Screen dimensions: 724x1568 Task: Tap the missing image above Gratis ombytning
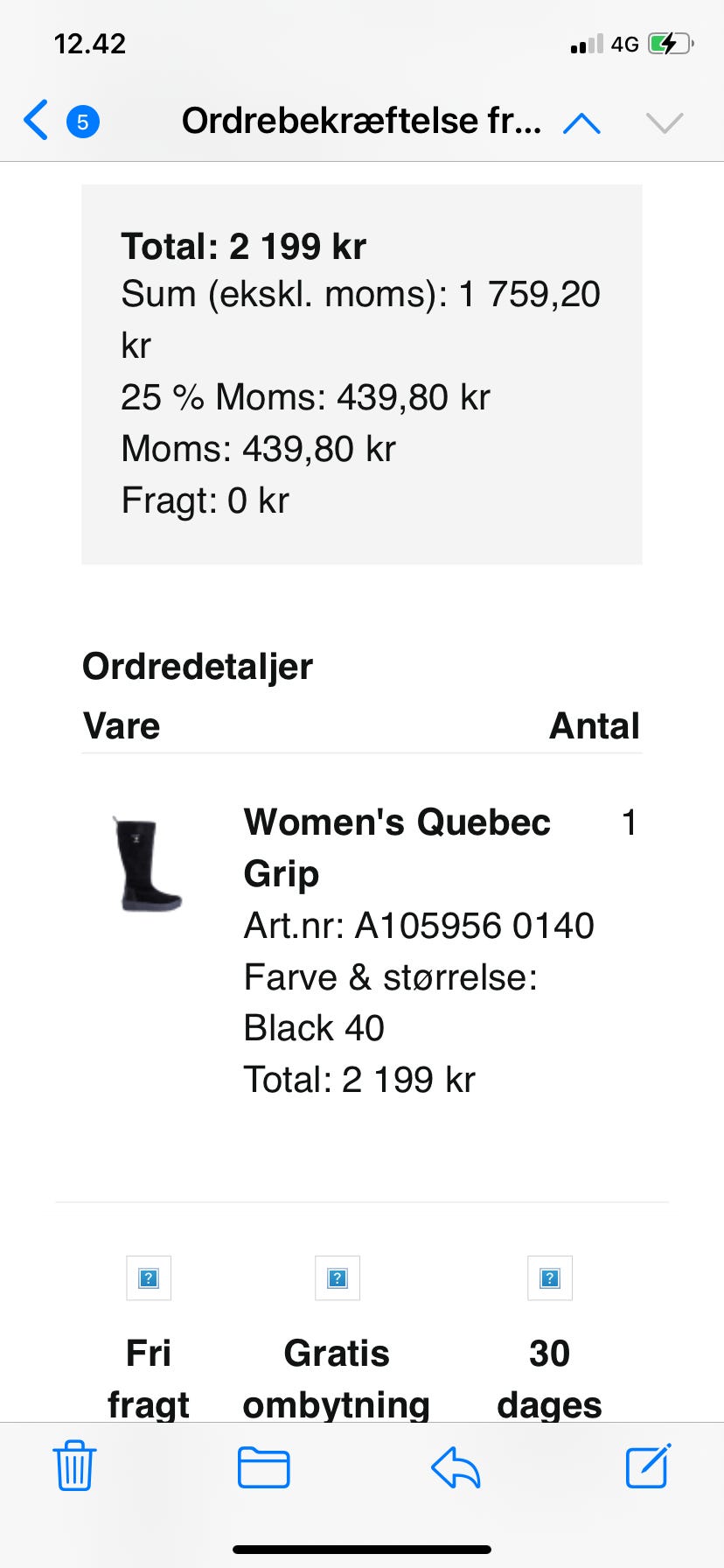tap(338, 1278)
